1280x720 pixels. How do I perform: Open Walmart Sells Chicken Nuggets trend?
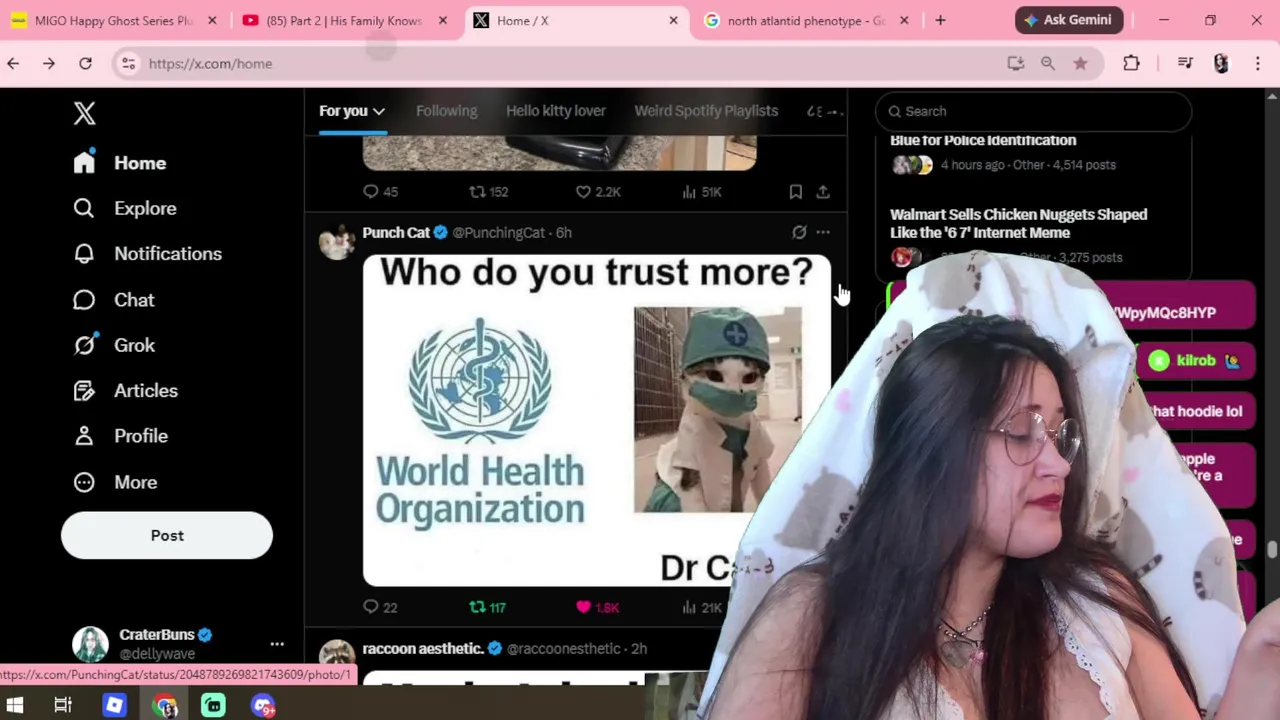[x=1018, y=223]
